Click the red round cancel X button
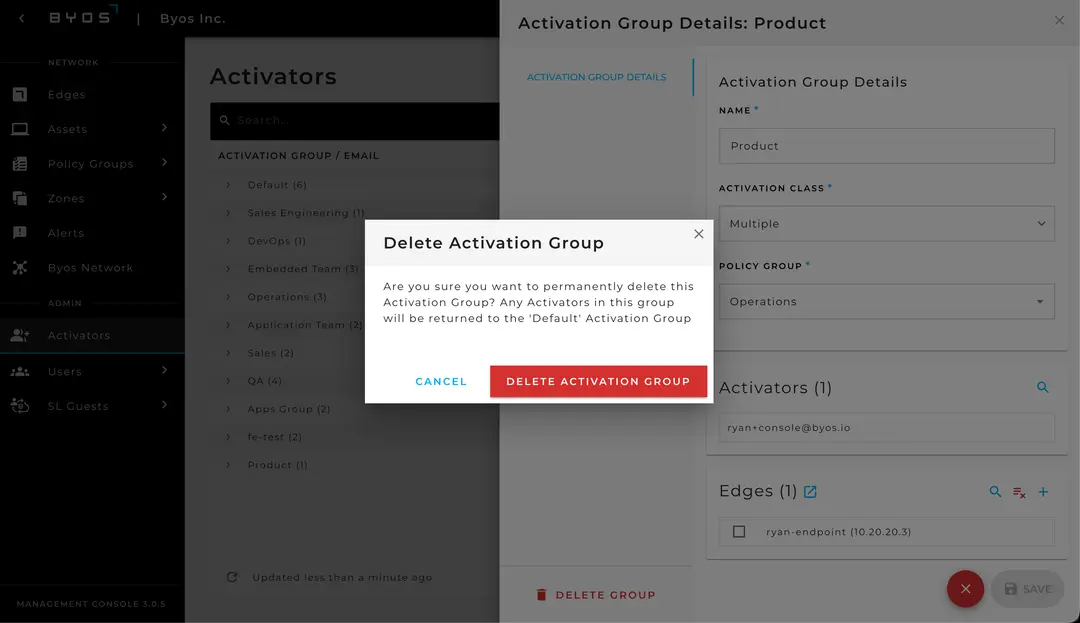The height and width of the screenshot is (623, 1080). [966, 589]
